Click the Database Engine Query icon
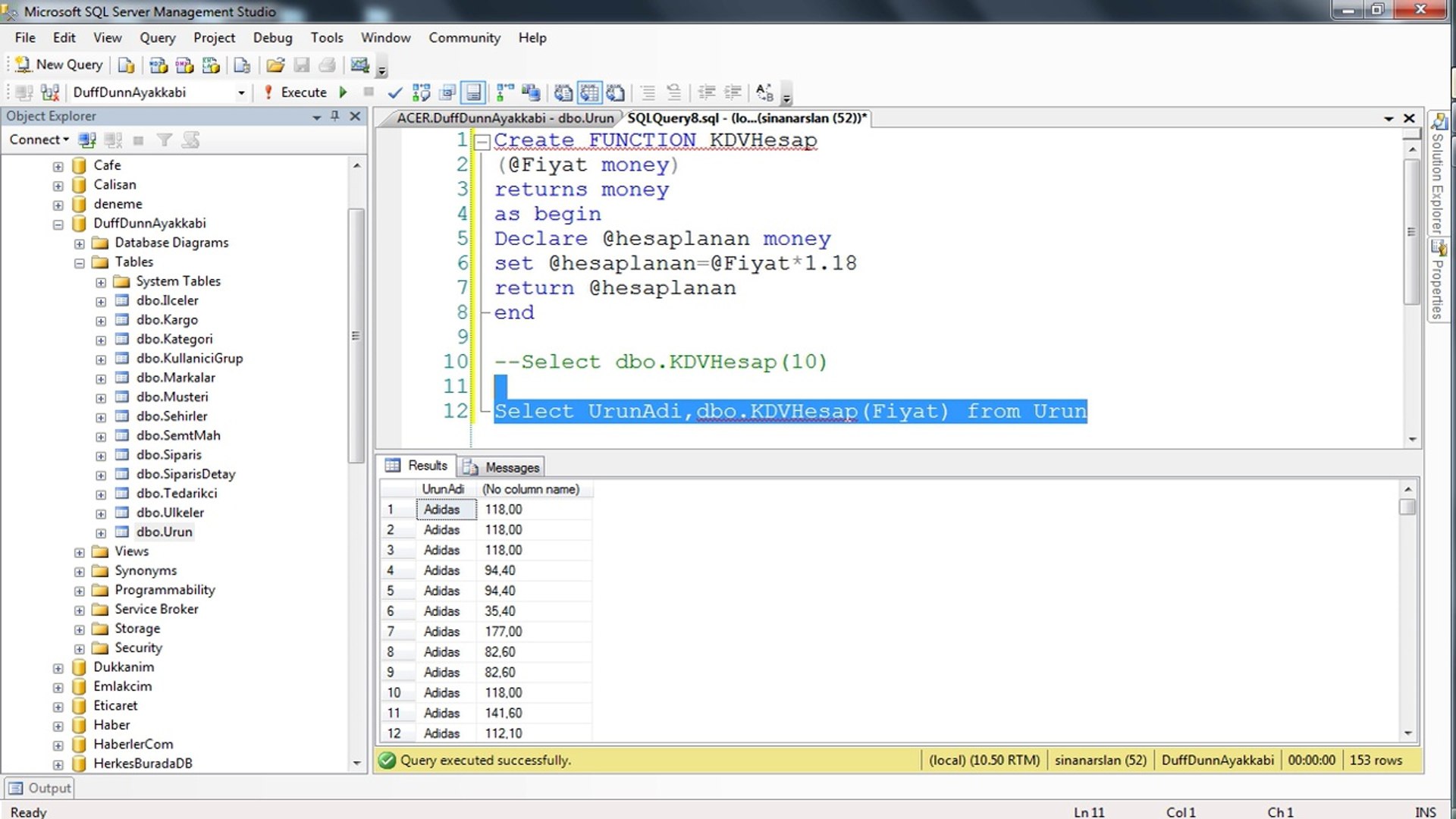The image size is (1456, 819). pyautogui.click(x=127, y=65)
